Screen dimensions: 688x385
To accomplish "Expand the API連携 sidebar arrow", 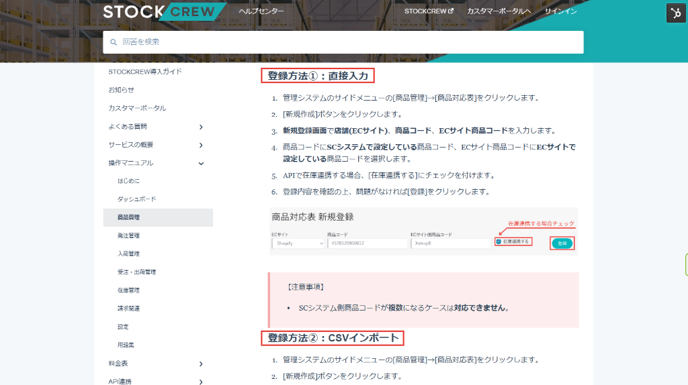I will point(201,381).
